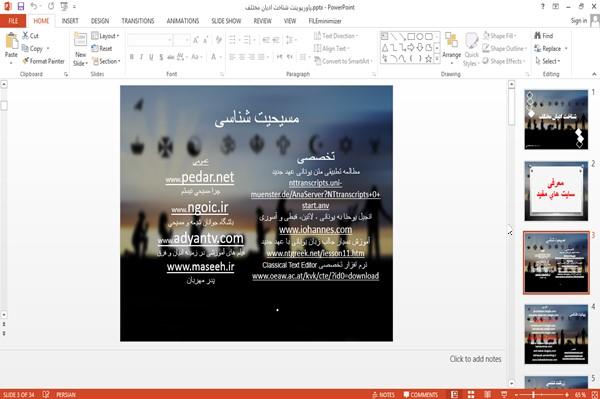
Task: Click the font name input box
Action: tap(150, 39)
